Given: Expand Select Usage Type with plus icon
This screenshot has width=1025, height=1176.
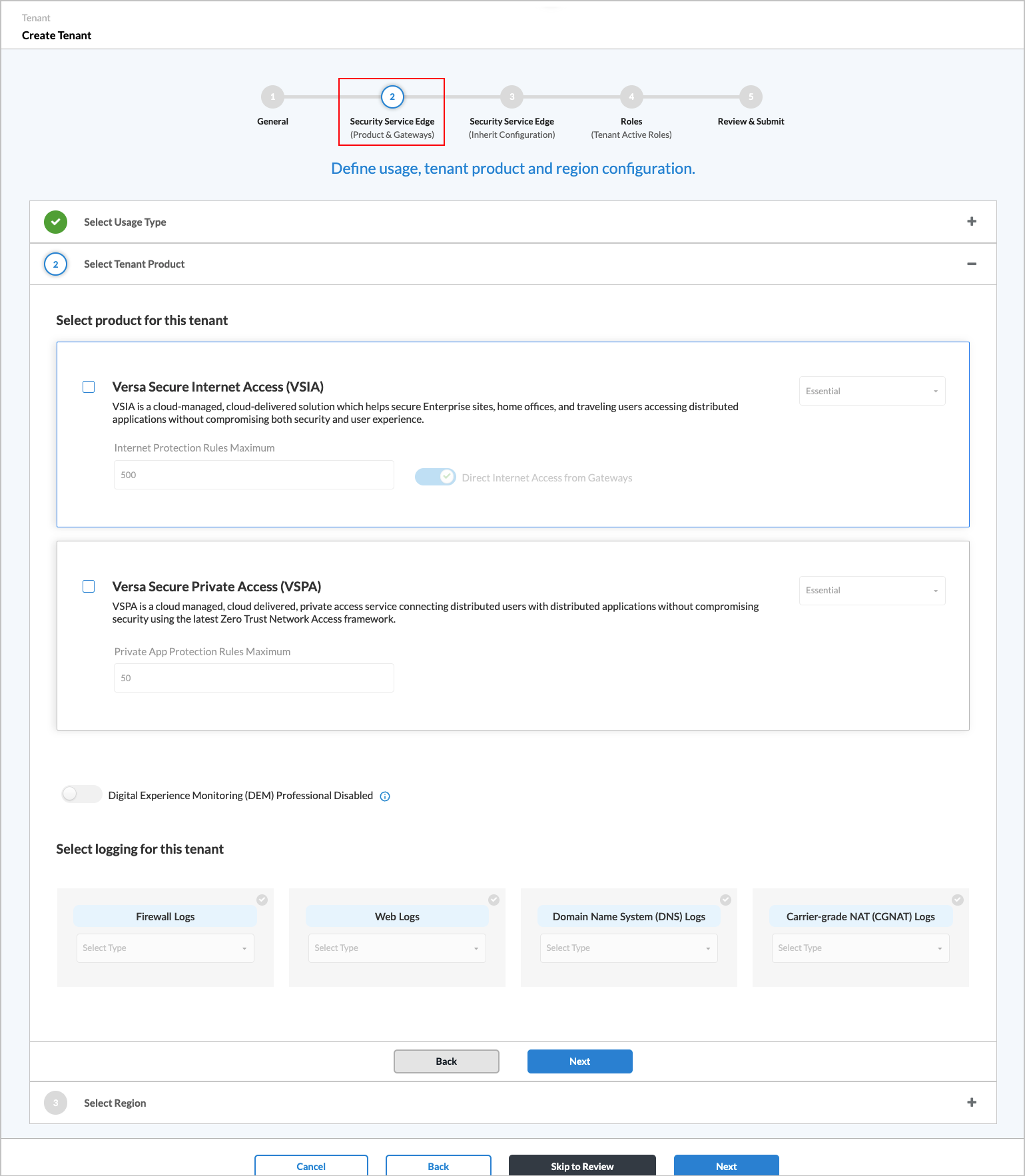Looking at the screenshot, I should 972,222.
